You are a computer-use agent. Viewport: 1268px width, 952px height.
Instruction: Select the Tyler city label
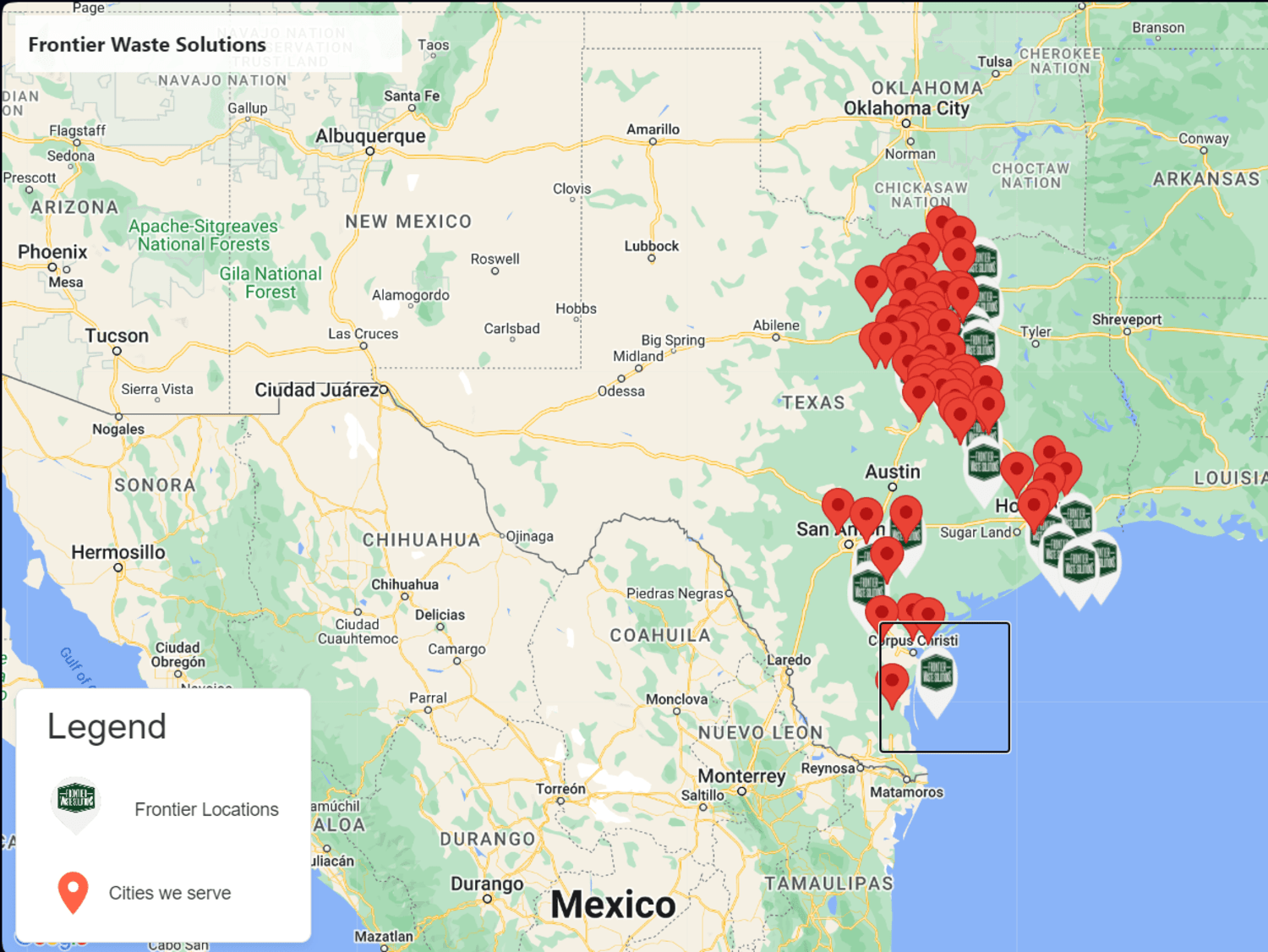tap(1036, 331)
